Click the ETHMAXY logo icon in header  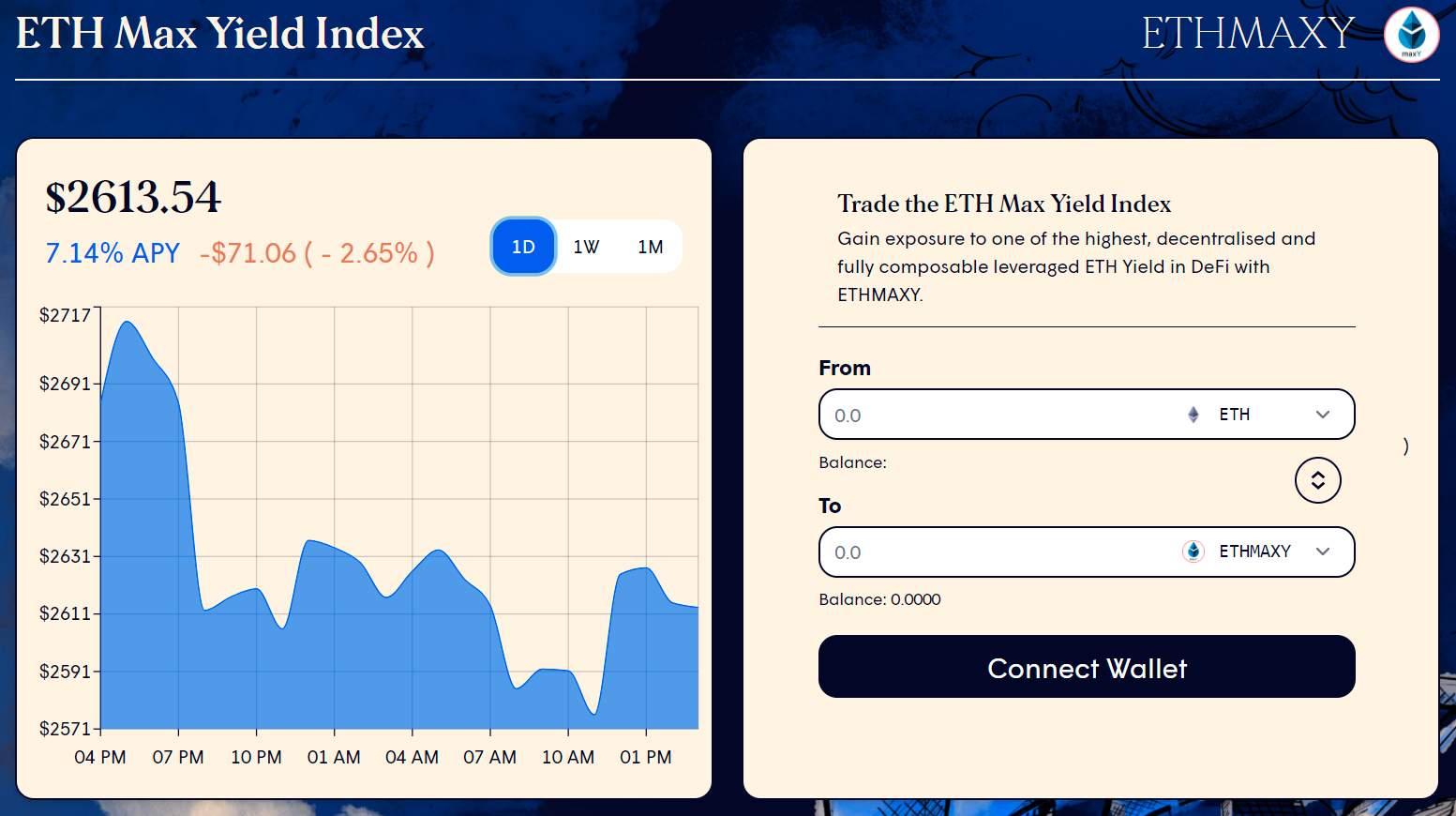[1411, 35]
